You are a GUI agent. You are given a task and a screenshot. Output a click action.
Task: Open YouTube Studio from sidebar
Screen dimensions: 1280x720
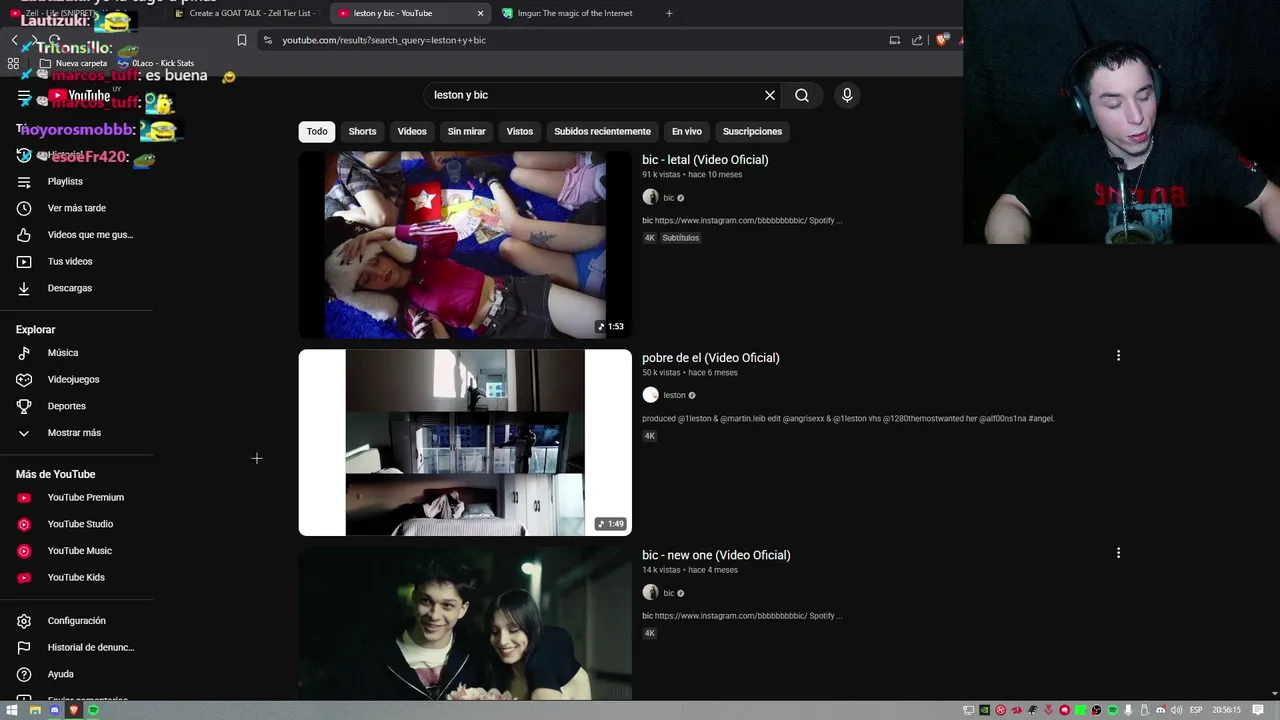tap(76, 524)
